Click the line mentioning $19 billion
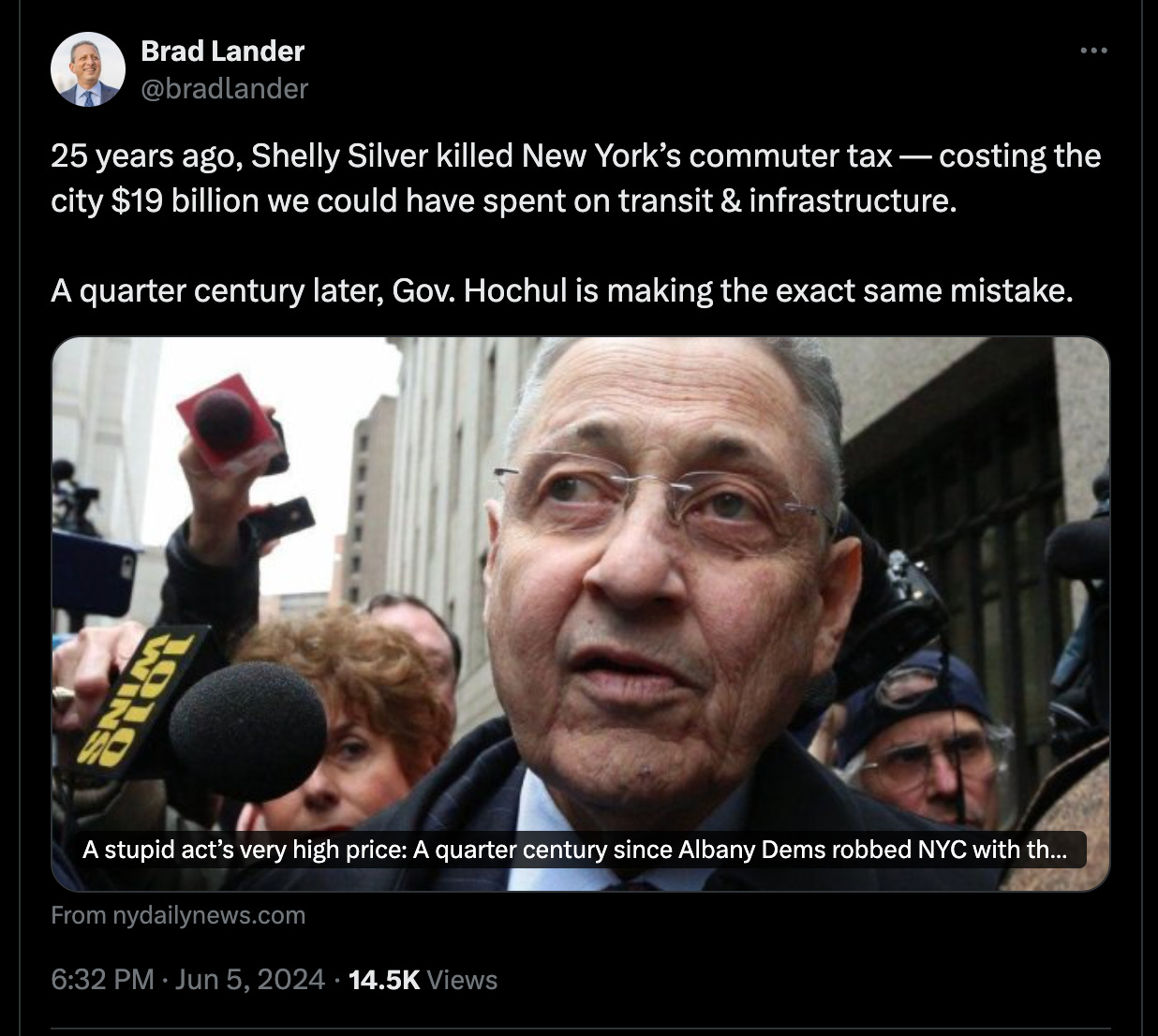 [x=504, y=200]
